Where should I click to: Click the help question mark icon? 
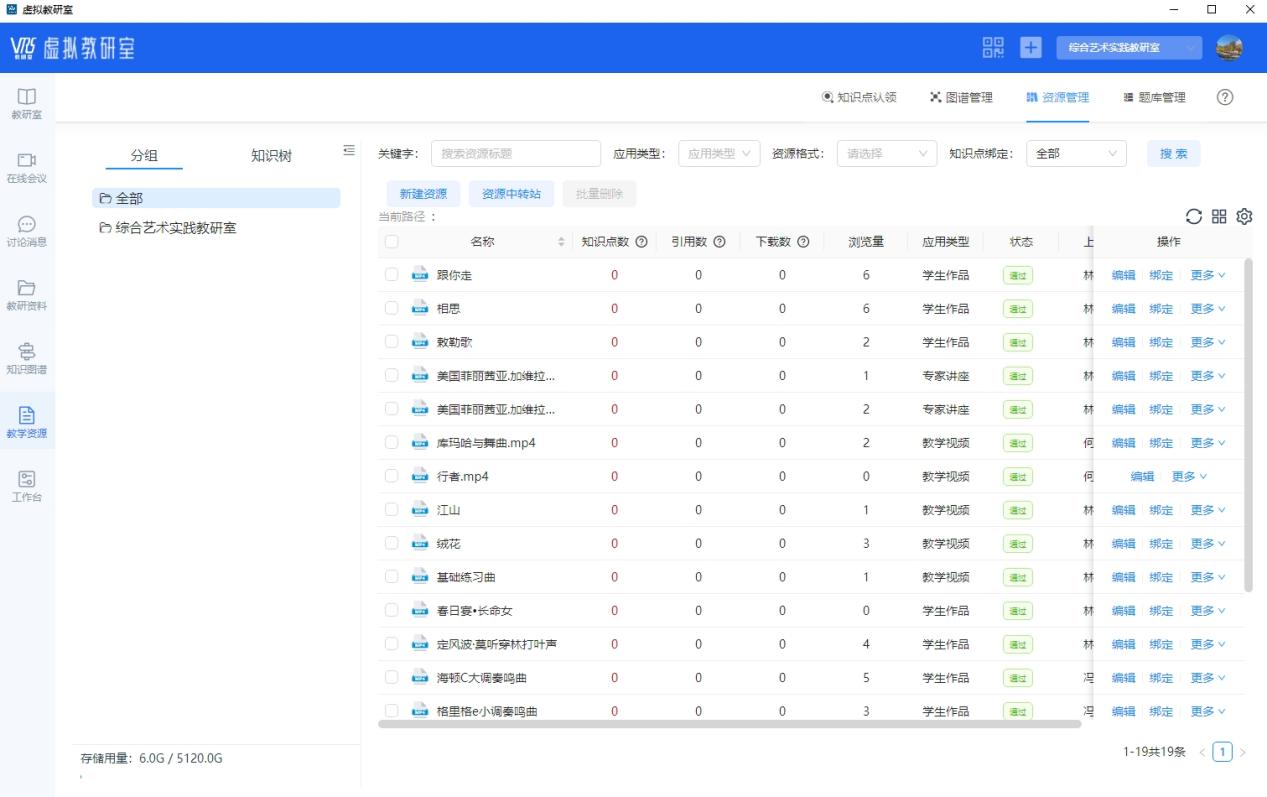[x=1224, y=97]
